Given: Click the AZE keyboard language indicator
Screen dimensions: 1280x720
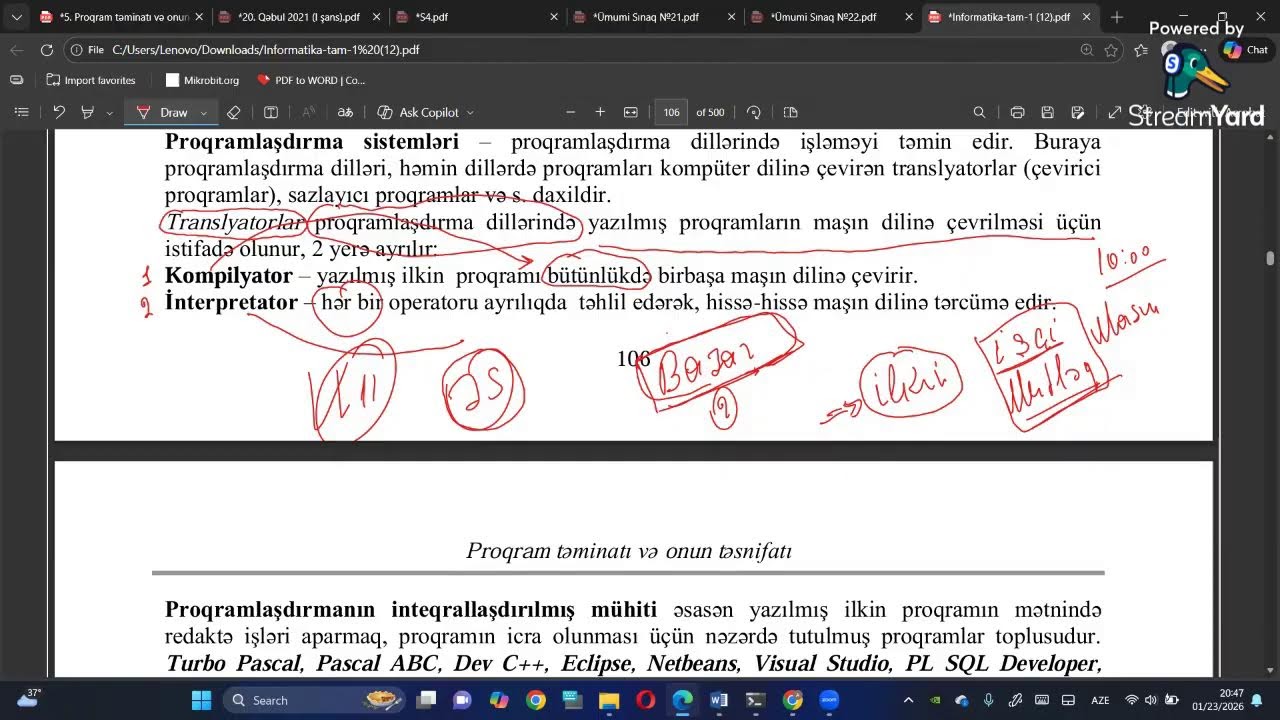Looking at the screenshot, I should (1100, 700).
